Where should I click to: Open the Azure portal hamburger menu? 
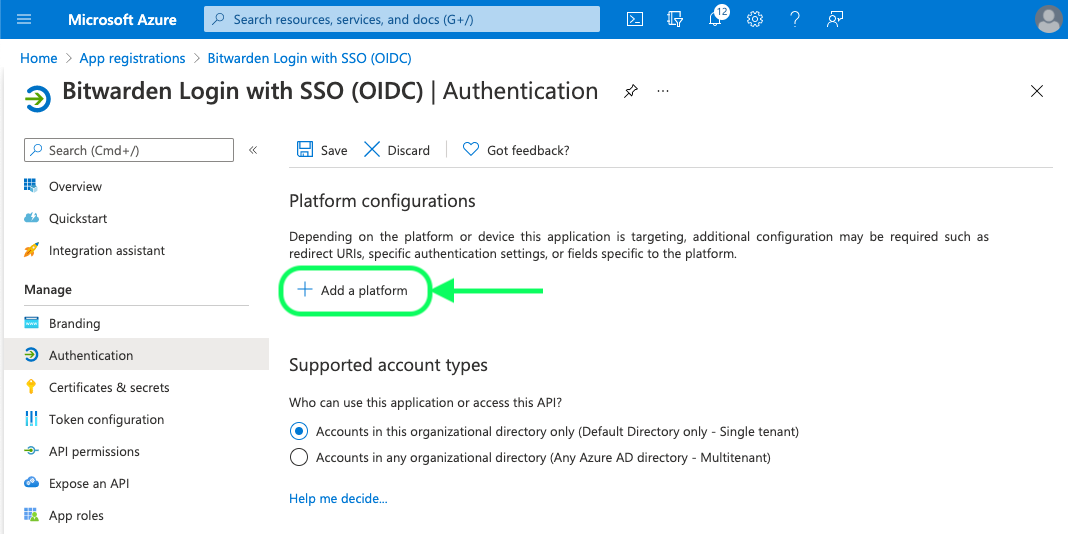coord(24,19)
